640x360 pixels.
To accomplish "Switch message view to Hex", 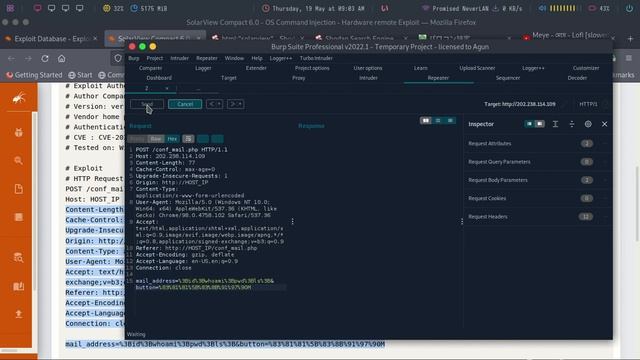I will point(172,139).
